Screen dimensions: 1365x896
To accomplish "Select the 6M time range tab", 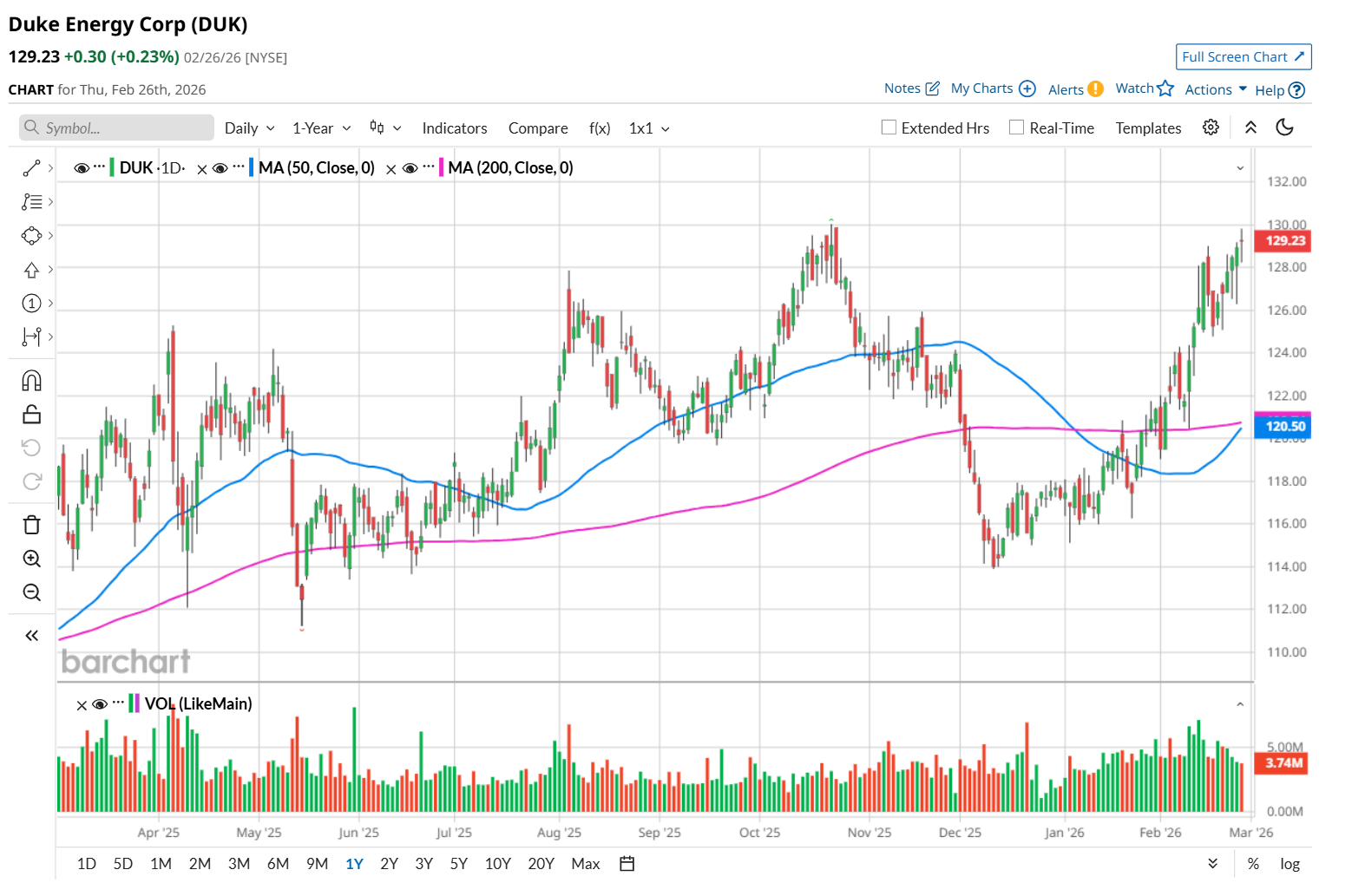I will point(278,864).
